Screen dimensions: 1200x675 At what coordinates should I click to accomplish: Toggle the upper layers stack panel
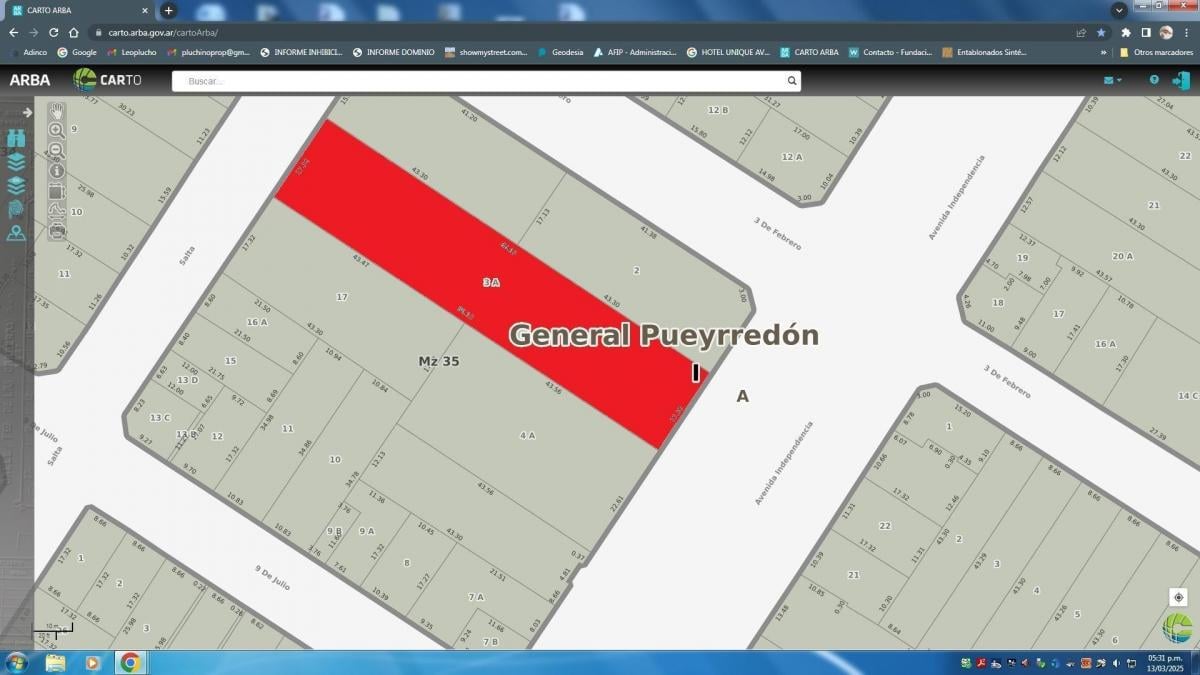[16, 162]
